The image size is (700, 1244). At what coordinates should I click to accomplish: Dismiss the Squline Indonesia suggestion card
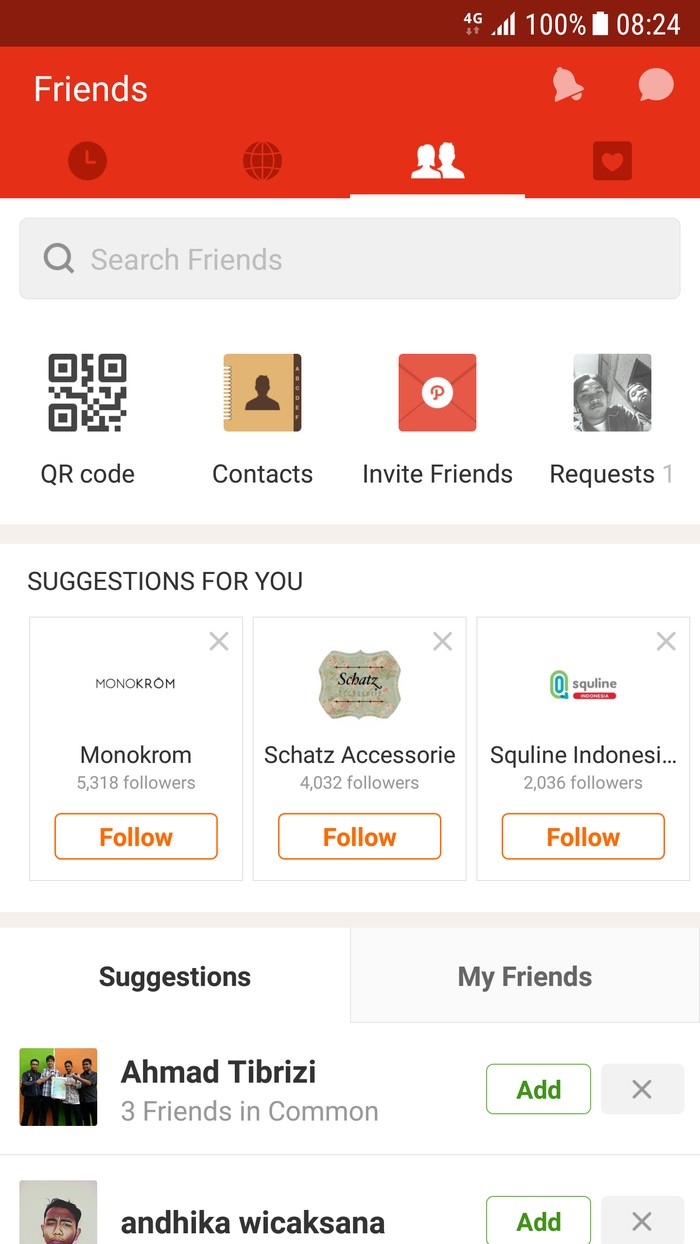click(666, 642)
